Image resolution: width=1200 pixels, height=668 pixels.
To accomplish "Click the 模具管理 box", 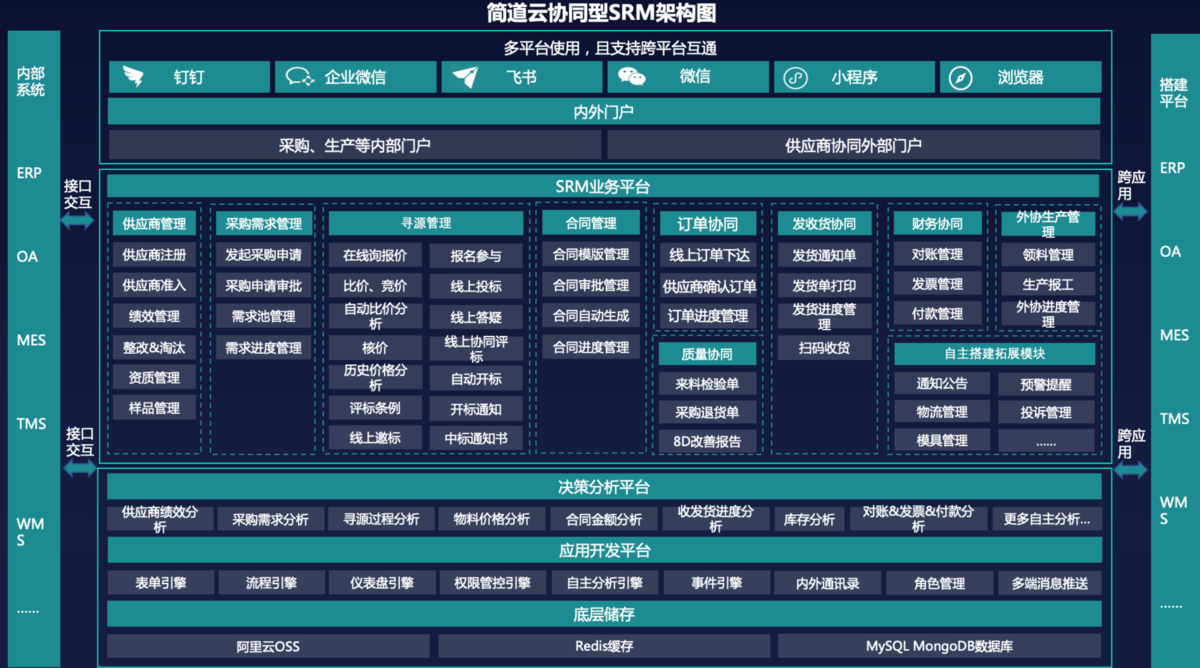I will tap(942, 440).
